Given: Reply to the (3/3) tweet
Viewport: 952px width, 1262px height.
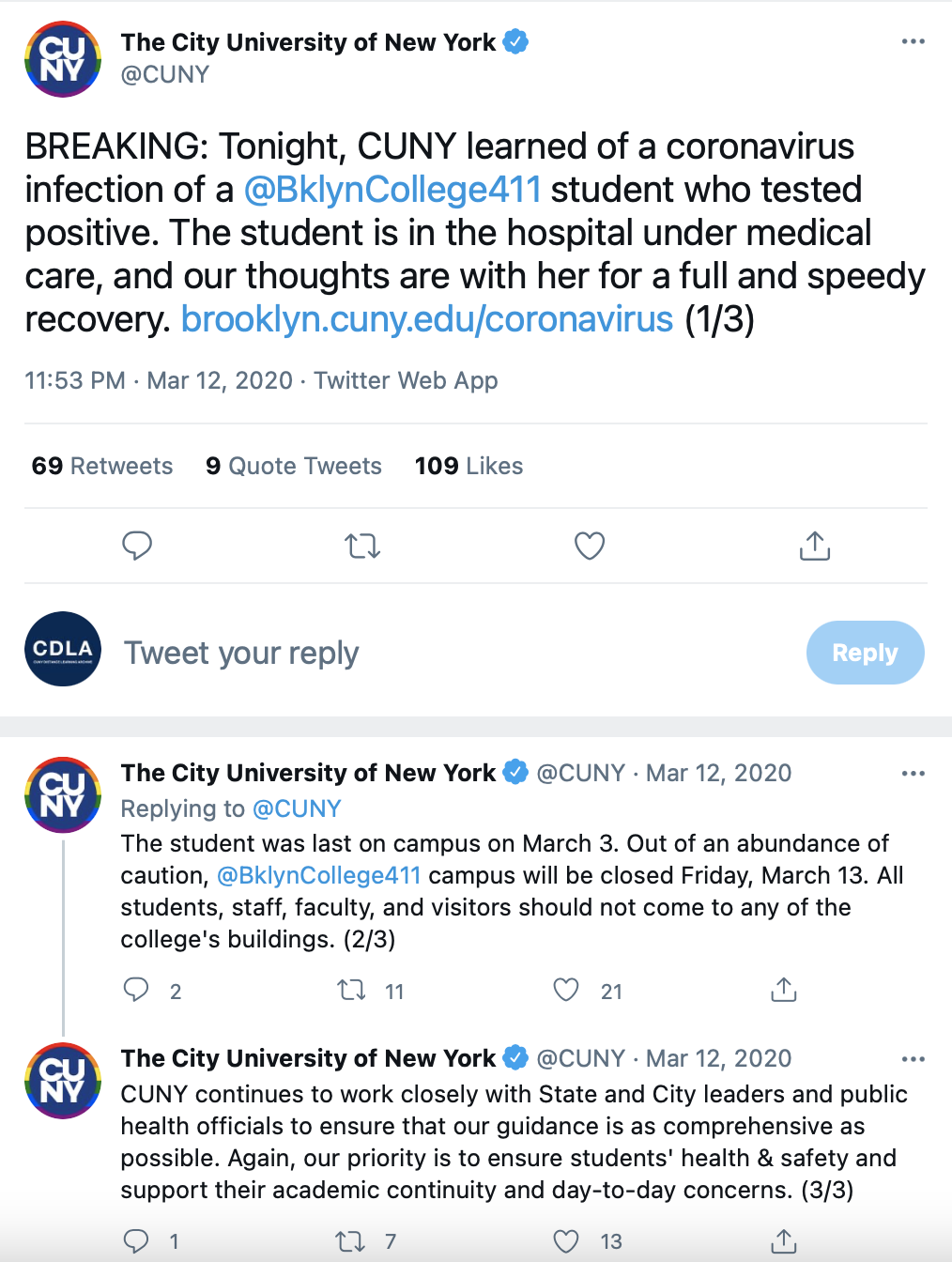Looking at the screenshot, I should [137, 1241].
